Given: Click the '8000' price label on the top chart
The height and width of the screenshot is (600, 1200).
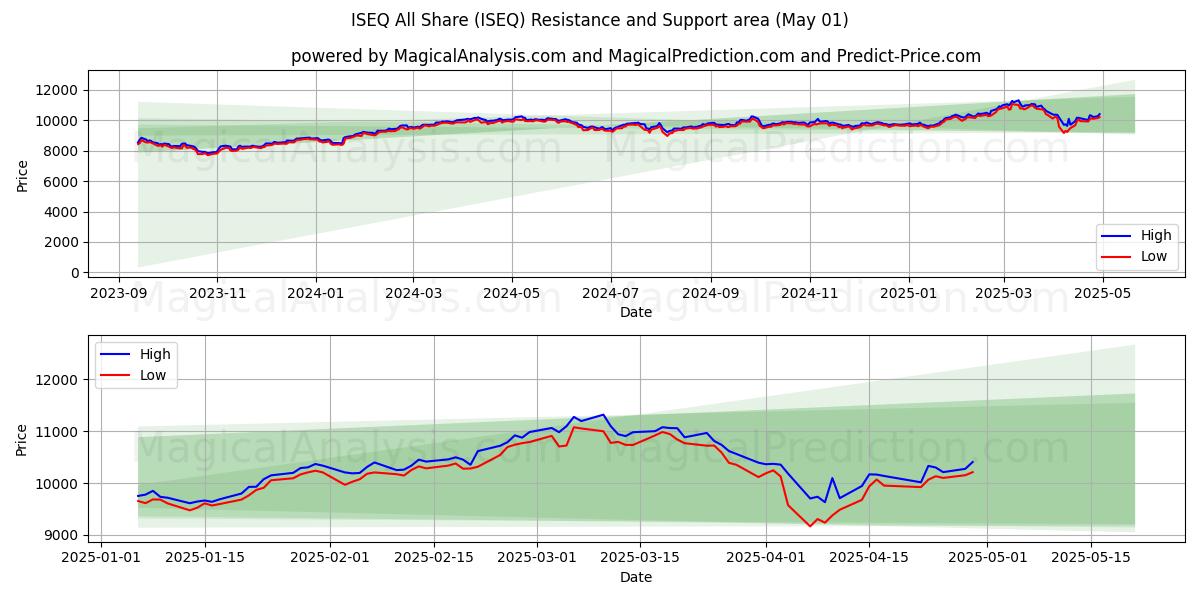Looking at the screenshot, I should (x=62, y=151).
